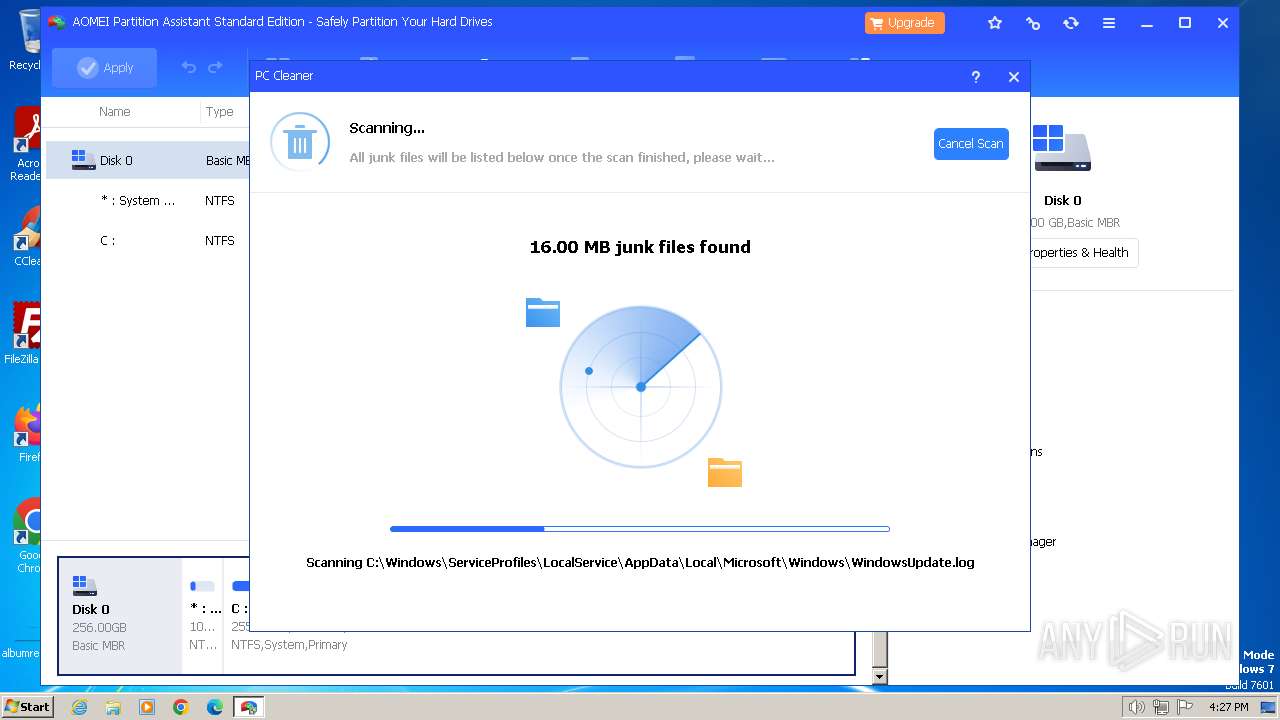Open the Windows Start menu
The width and height of the screenshot is (1280, 720).
point(27,706)
